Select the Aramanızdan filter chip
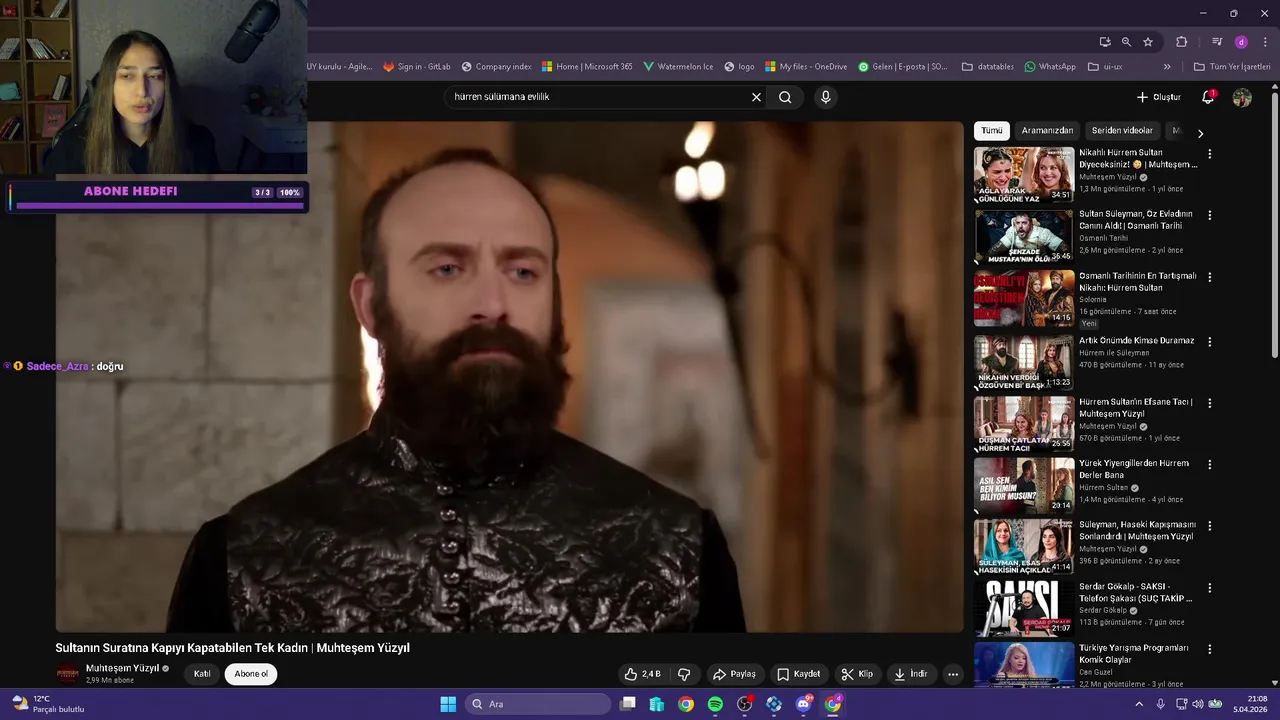Image resolution: width=1280 pixels, height=720 pixels. click(1047, 130)
